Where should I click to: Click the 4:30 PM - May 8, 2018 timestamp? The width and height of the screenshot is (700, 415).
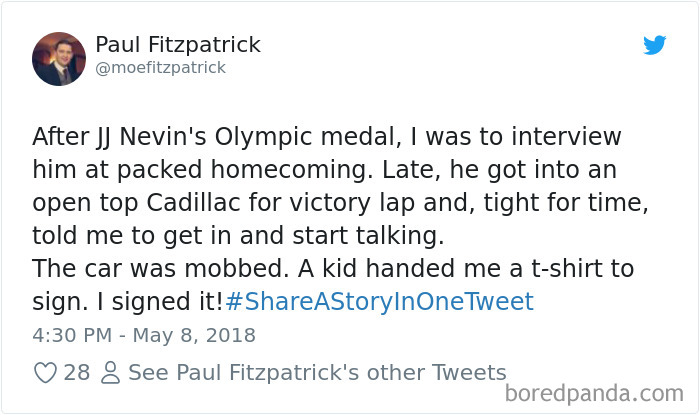tap(144, 334)
